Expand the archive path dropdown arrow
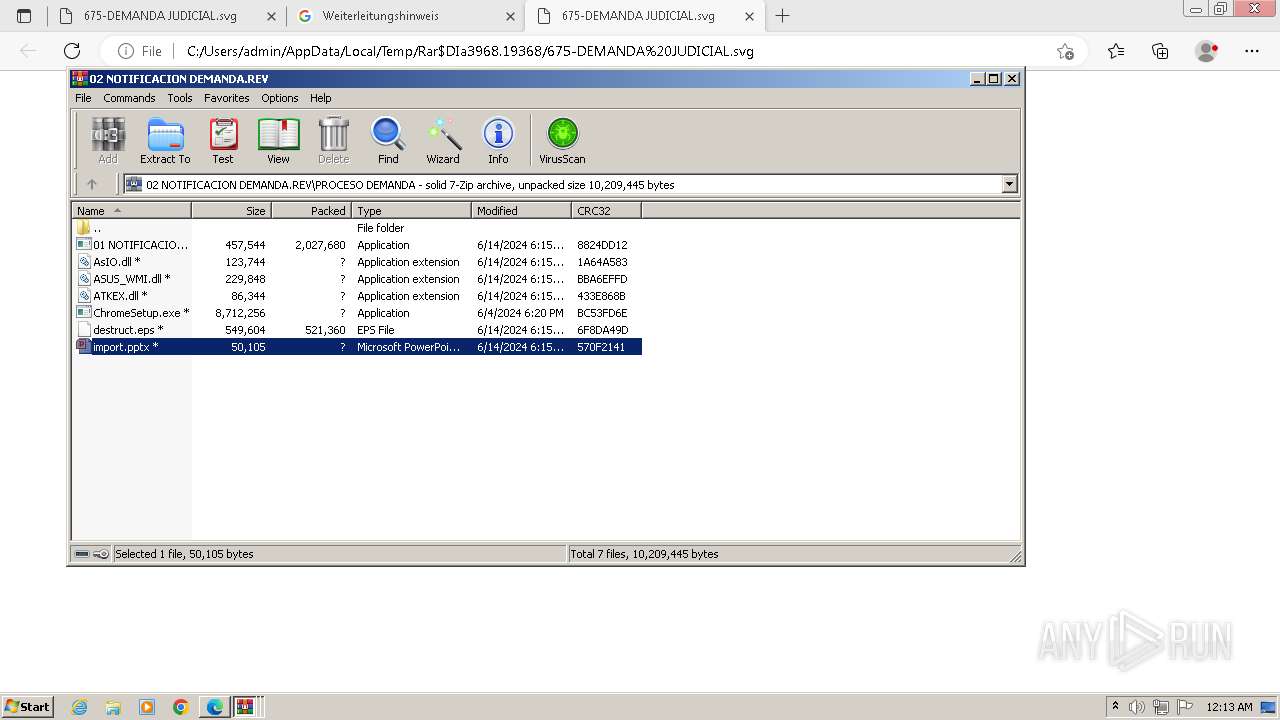 point(1009,184)
